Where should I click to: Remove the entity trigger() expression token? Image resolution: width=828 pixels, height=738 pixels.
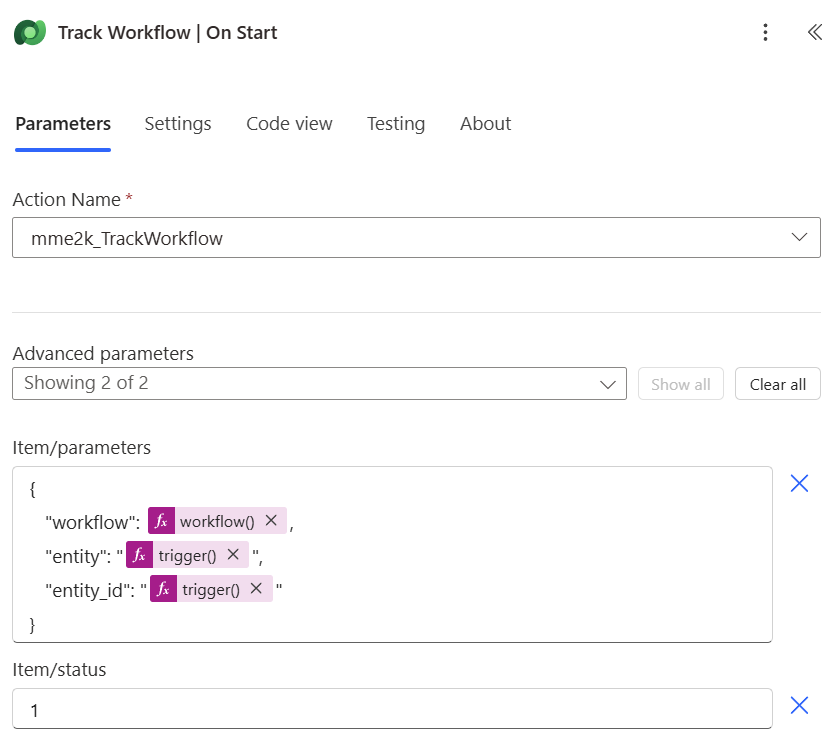coord(233,555)
